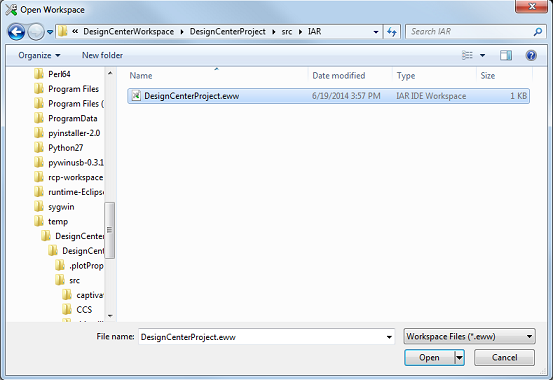The image size is (553, 380).
Task: Open the Organize menu
Action: (x=39, y=55)
